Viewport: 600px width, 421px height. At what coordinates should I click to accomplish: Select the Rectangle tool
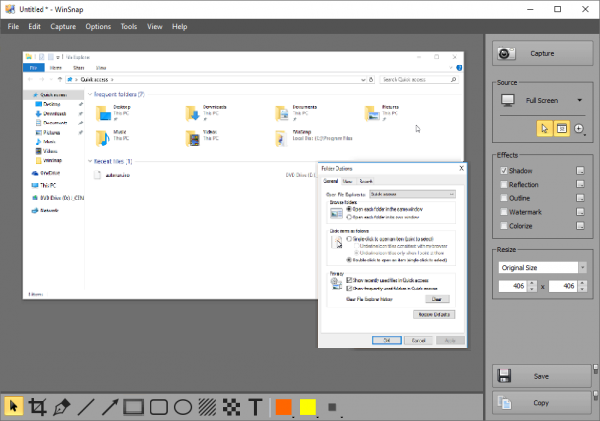click(134, 407)
